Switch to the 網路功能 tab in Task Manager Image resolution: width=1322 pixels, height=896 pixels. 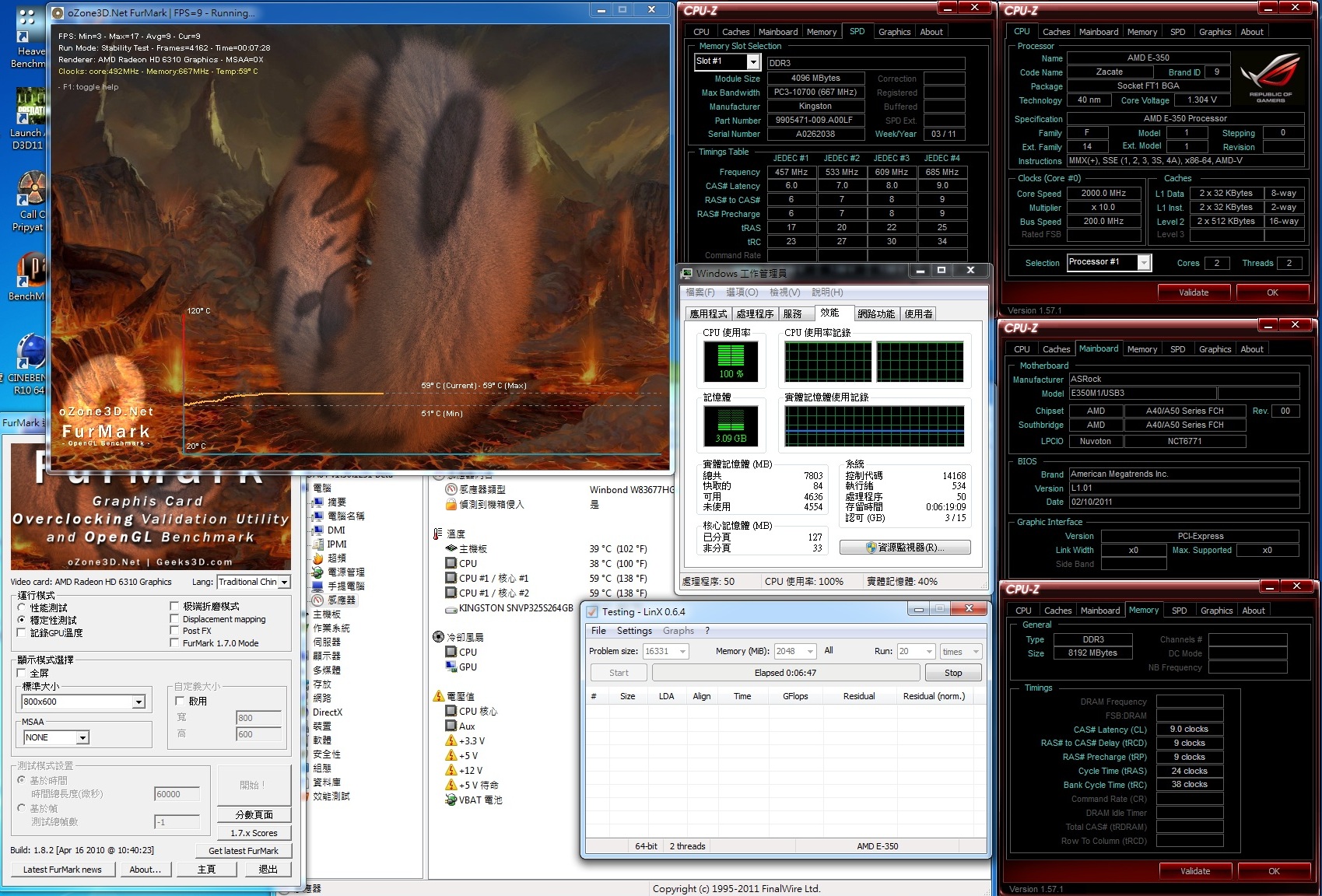click(876, 314)
